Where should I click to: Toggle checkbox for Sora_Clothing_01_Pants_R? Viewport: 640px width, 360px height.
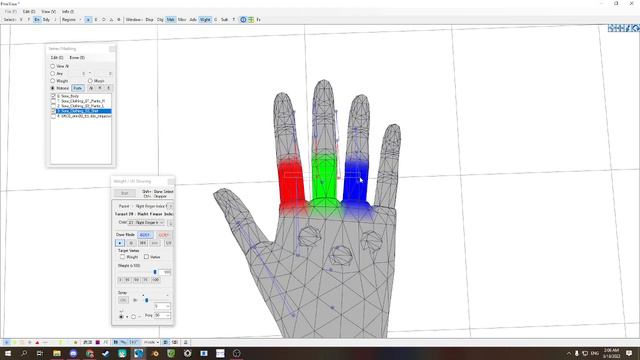click(53, 101)
